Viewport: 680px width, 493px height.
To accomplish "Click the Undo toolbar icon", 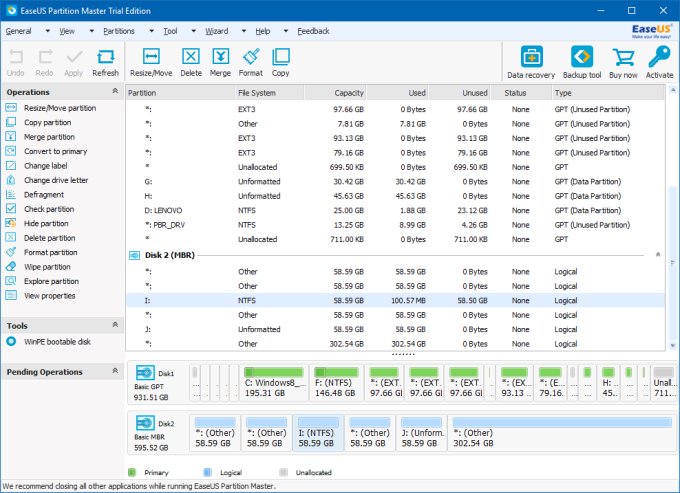I will coord(16,63).
